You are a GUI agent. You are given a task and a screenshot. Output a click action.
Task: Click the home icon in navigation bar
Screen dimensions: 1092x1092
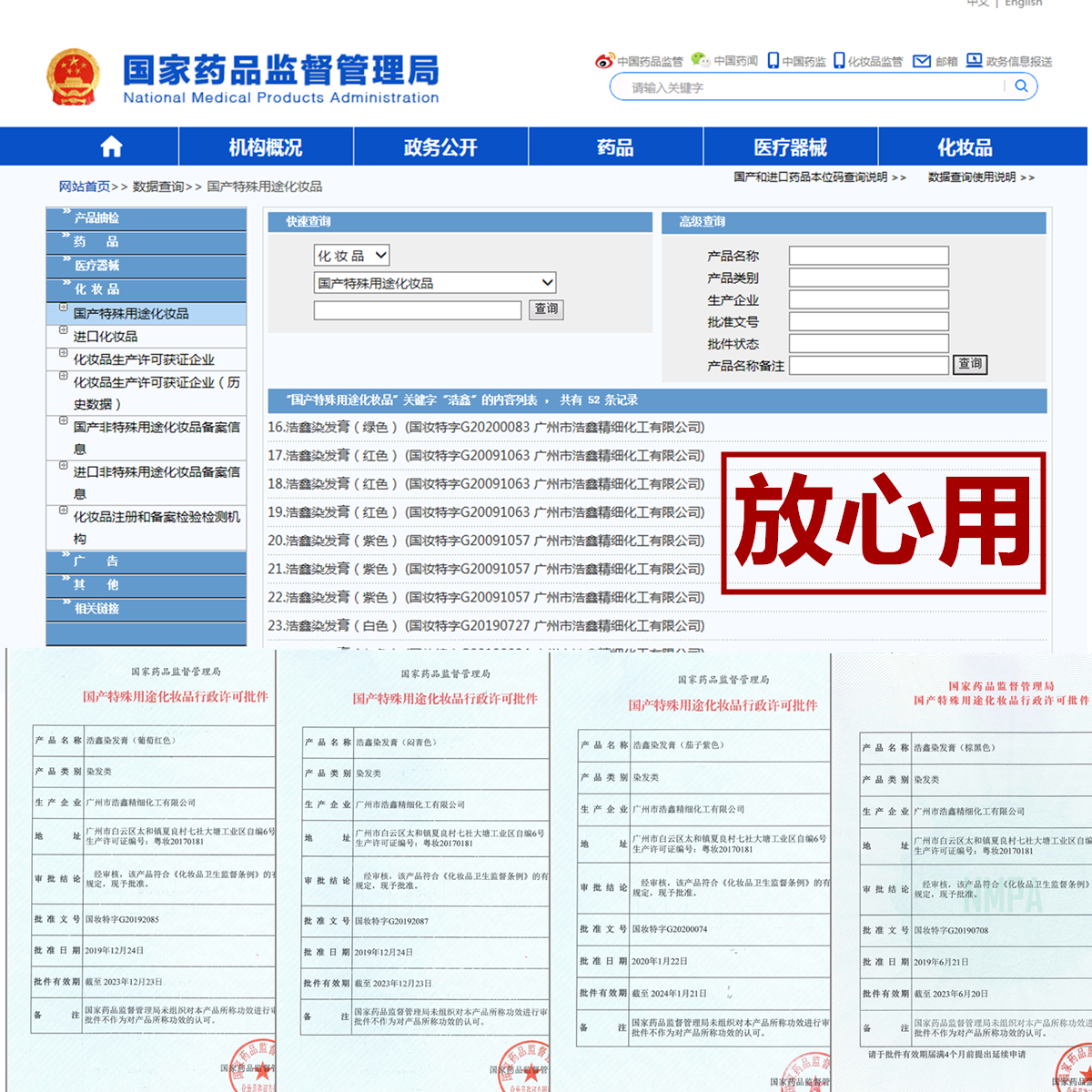(111, 147)
